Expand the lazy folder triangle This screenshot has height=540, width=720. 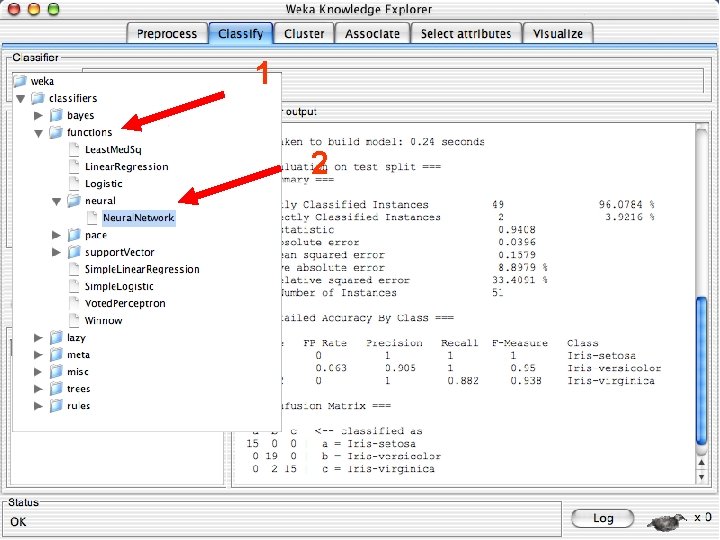(x=39, y=338)
